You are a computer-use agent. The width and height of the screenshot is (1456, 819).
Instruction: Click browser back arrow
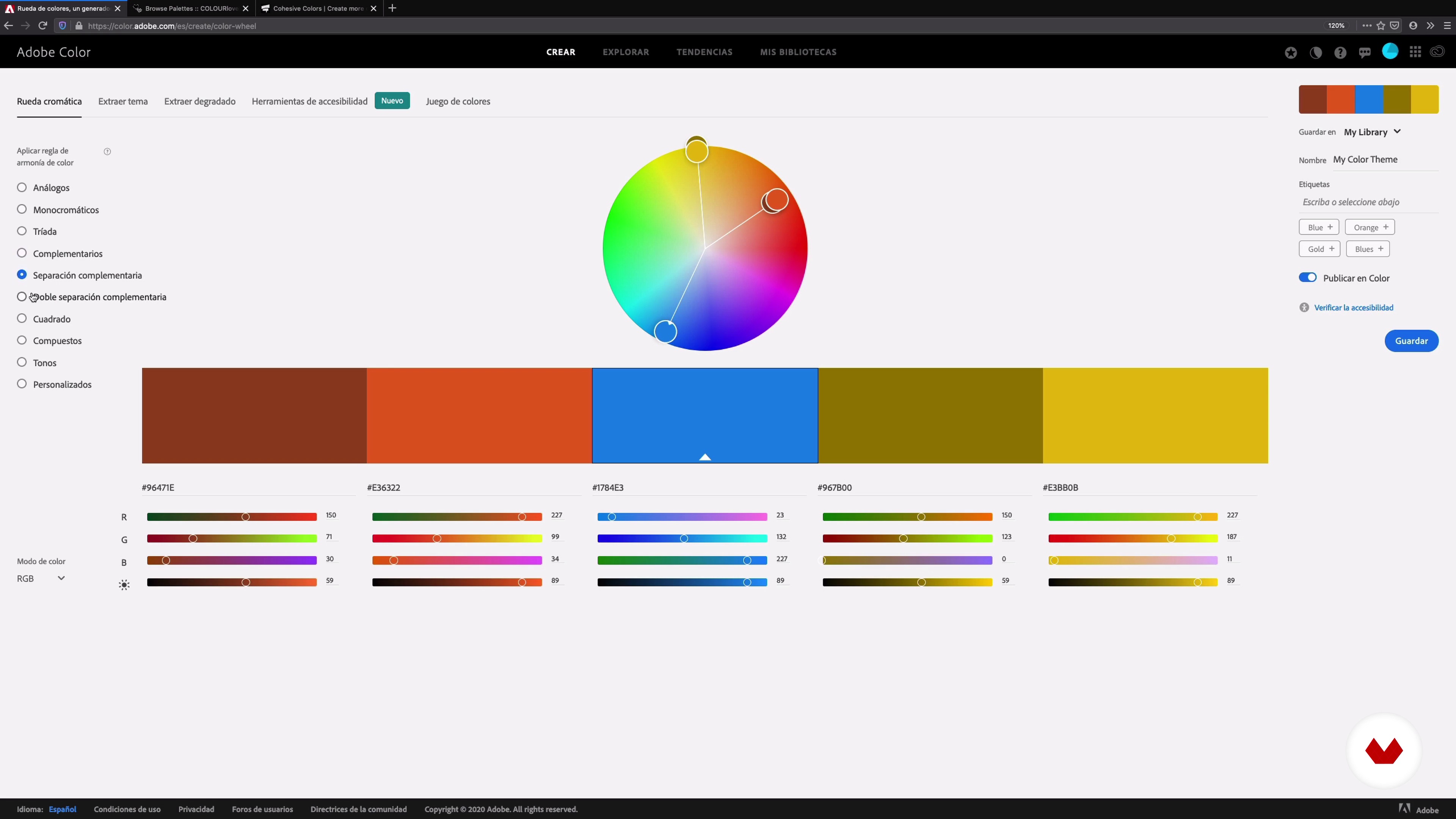8,25
